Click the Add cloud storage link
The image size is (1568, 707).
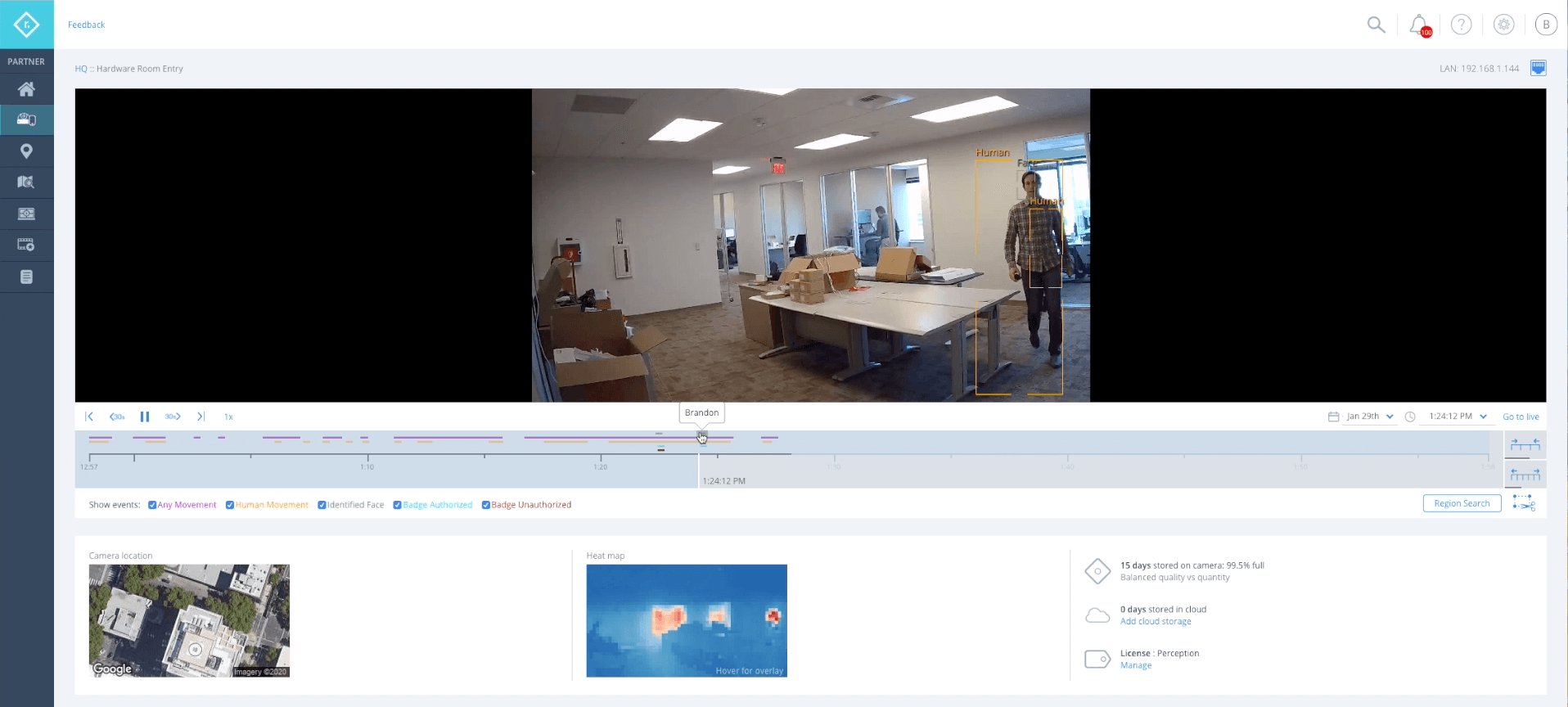(1156, 622)
